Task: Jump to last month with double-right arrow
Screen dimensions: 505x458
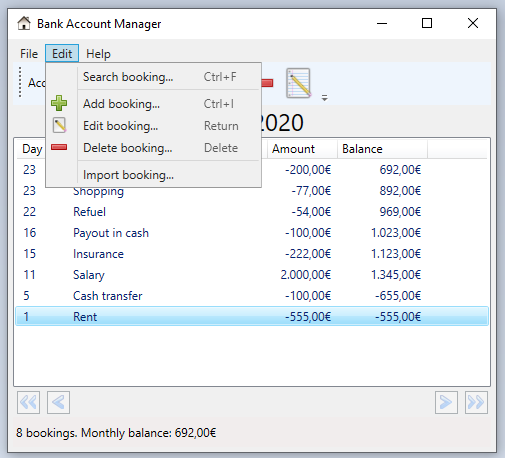Action: click(x=476, y=402)
